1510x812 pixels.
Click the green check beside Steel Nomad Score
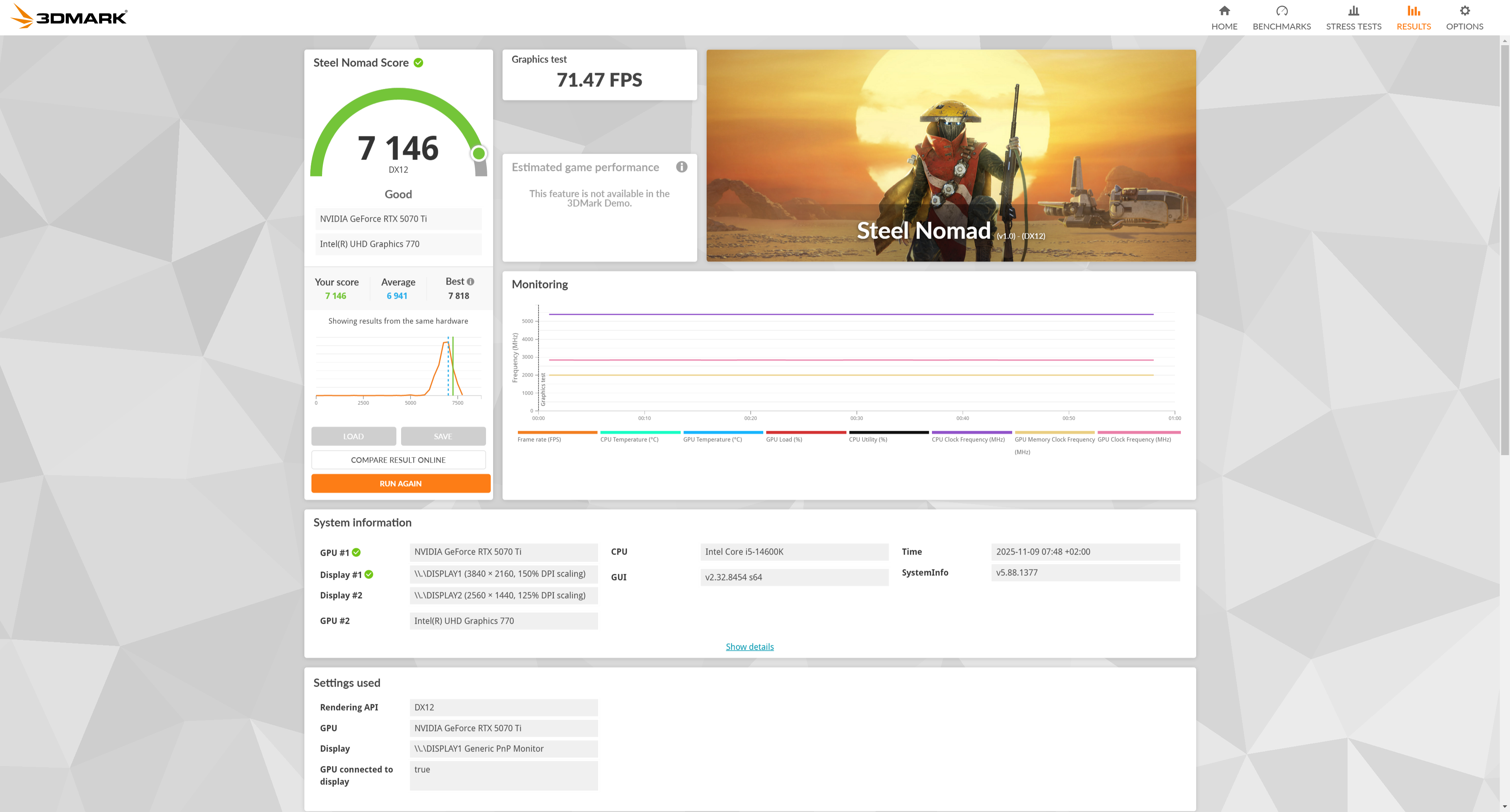pos(418,62)
